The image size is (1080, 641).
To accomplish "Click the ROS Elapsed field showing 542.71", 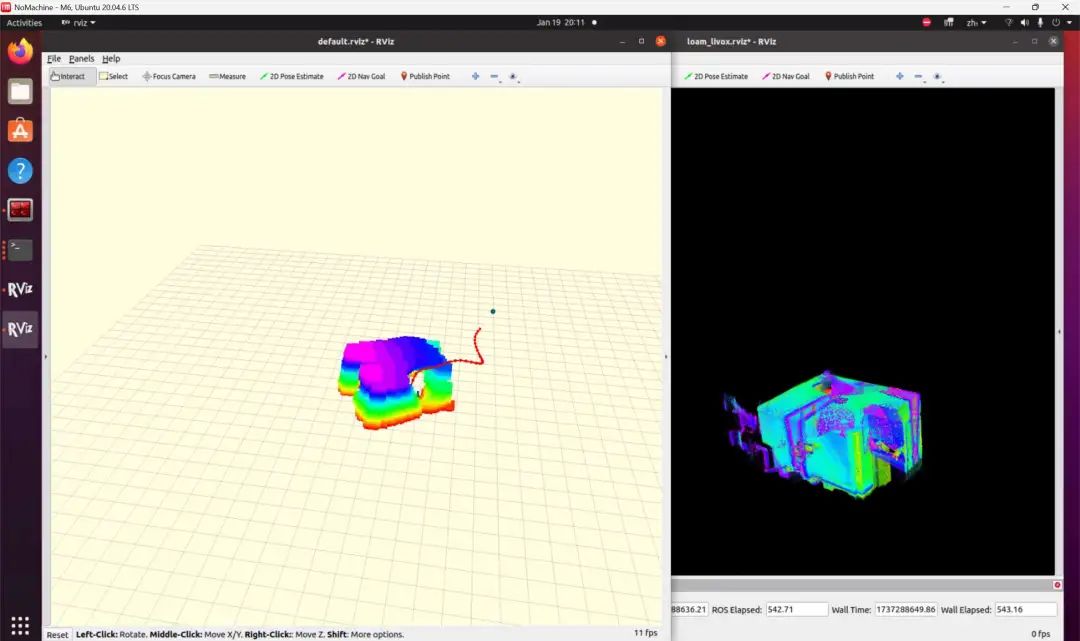I will pos(796,609).
